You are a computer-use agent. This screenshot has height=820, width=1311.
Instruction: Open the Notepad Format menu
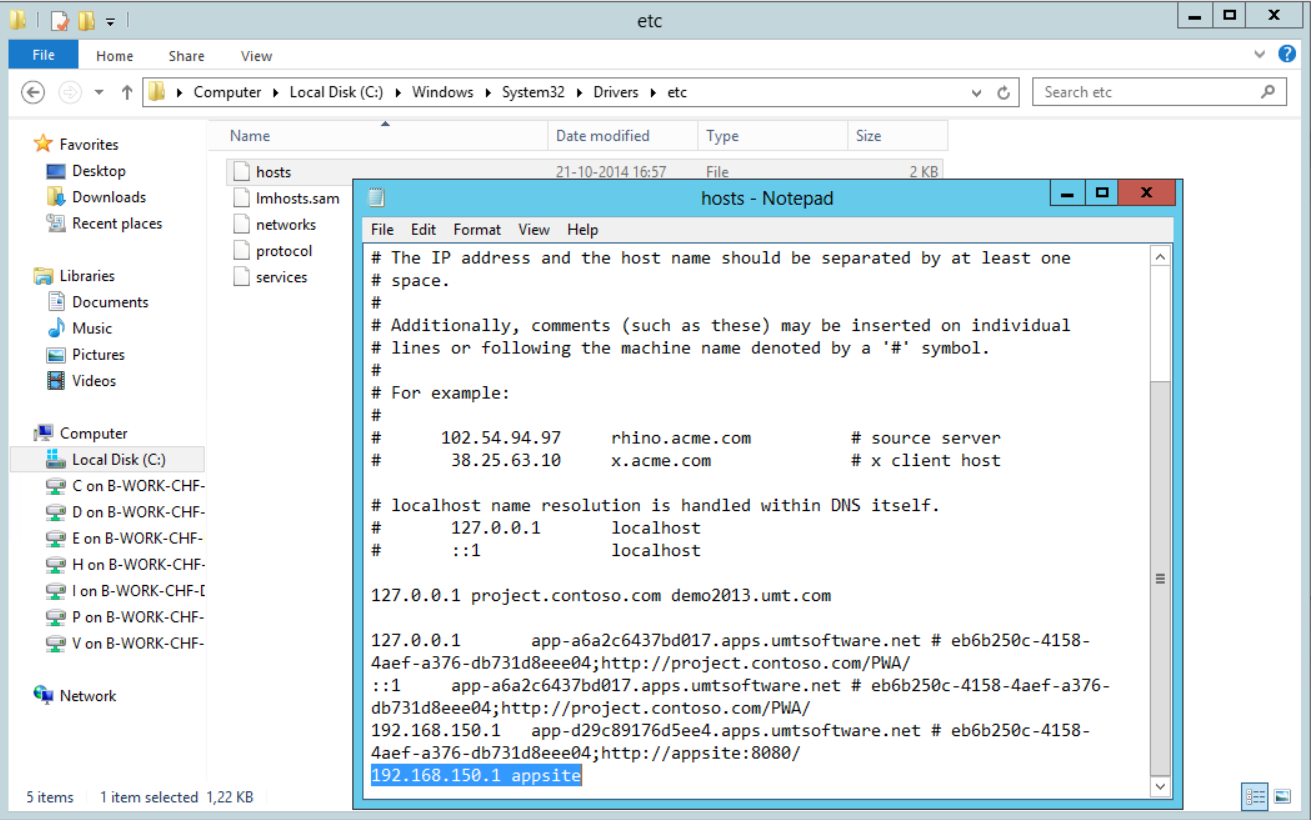[477, 229]
